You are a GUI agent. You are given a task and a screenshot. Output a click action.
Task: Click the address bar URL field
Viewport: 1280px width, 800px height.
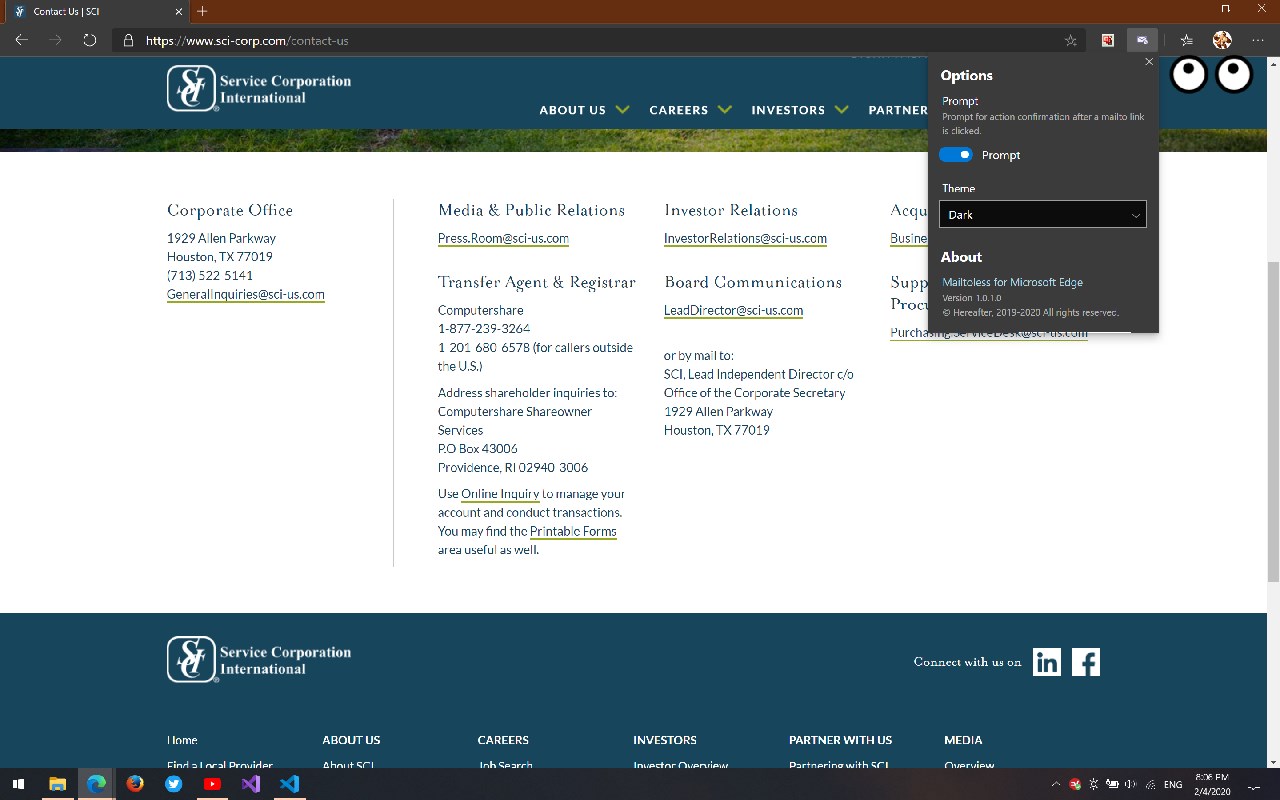pyautogui.click(x=600, y=40)
